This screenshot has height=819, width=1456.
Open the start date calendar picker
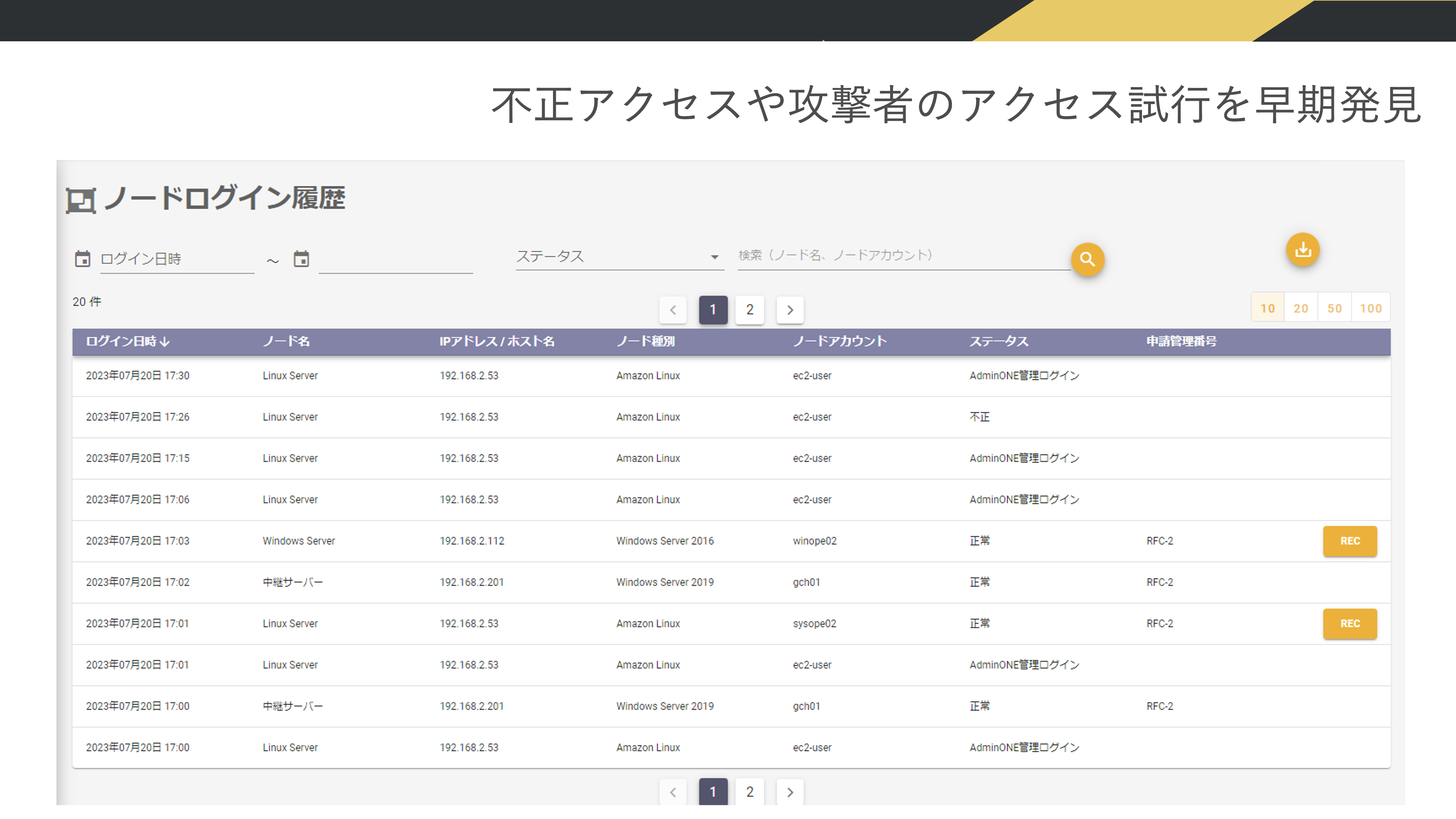coord(83,258)
